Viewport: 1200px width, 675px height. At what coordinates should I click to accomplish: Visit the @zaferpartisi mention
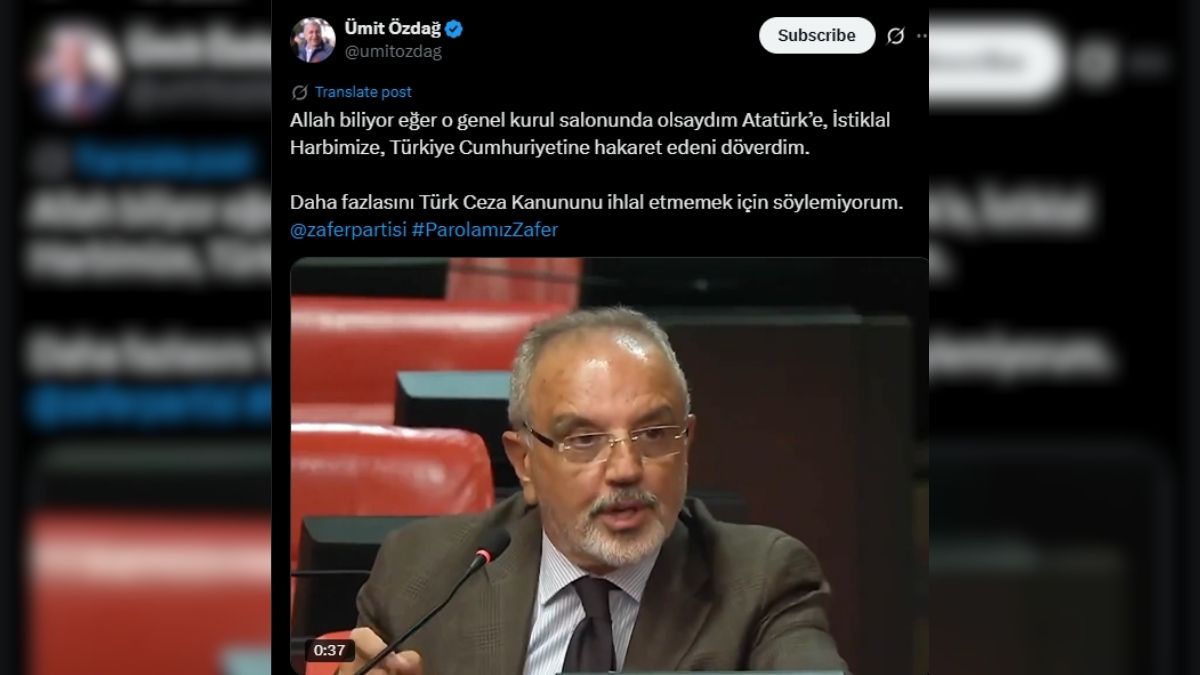click(348, 229)
